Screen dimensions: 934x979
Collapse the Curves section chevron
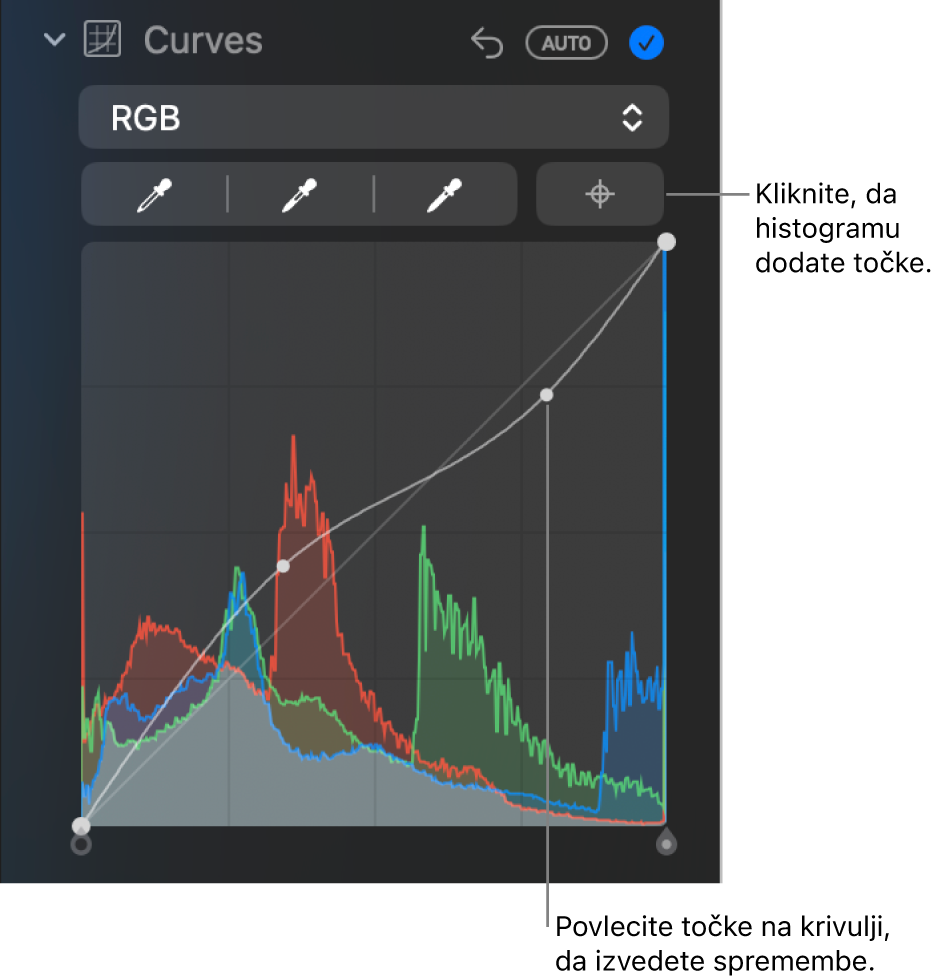click(54, 41)
